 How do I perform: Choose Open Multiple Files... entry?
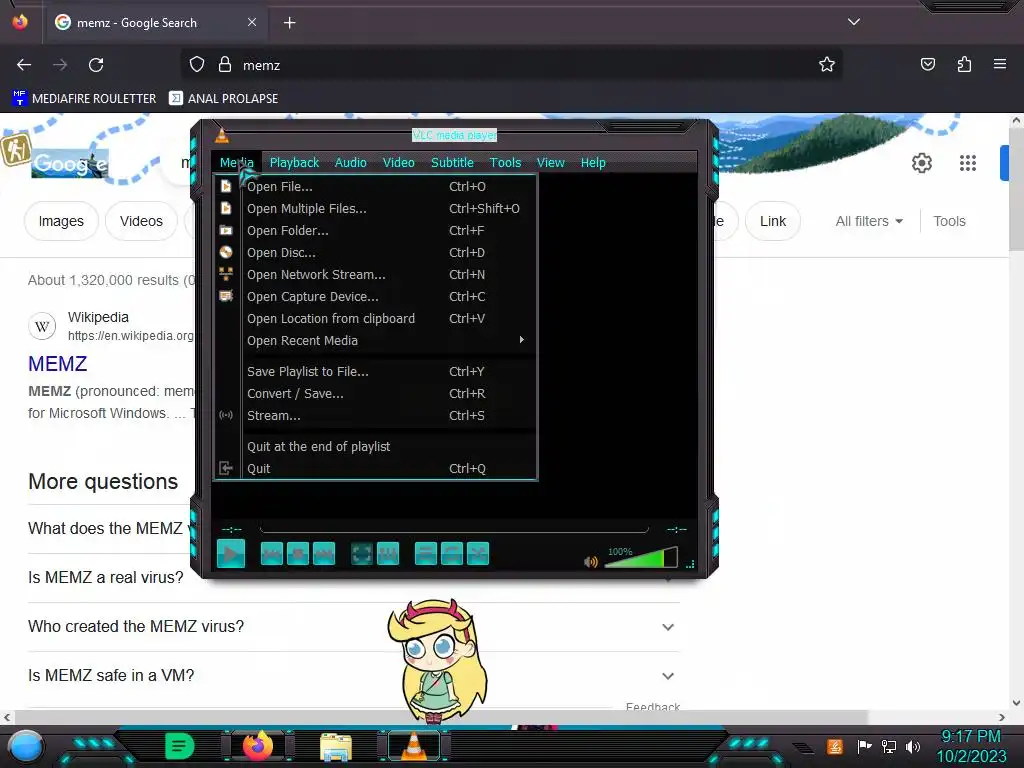[x=376, y=208]
